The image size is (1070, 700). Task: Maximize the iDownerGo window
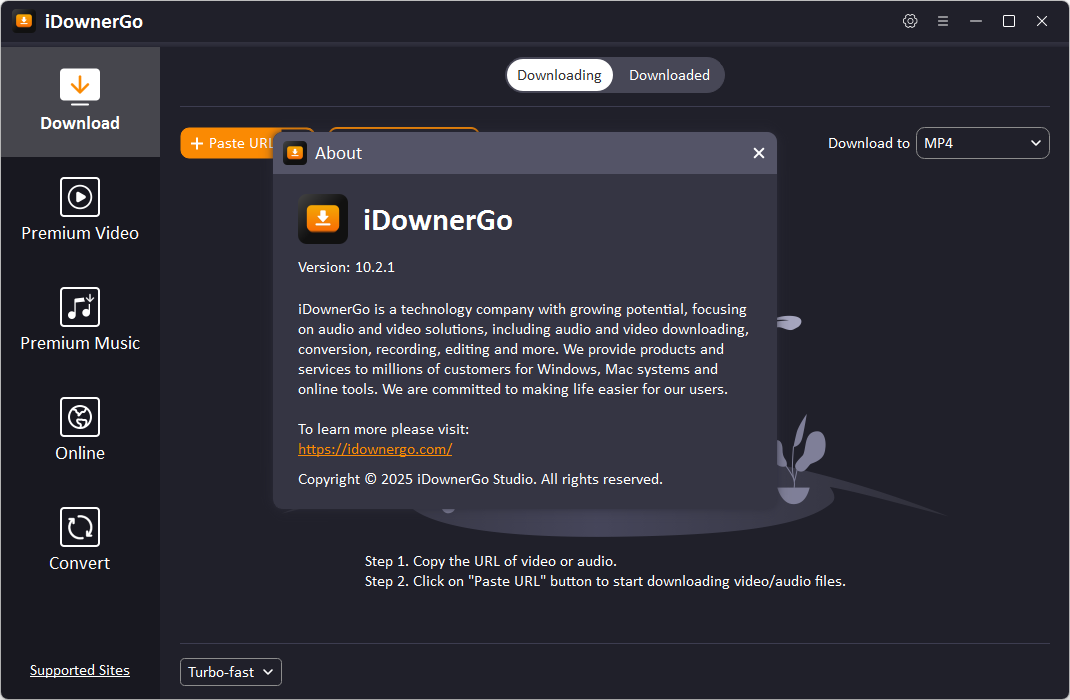[x=1008, y=21]
